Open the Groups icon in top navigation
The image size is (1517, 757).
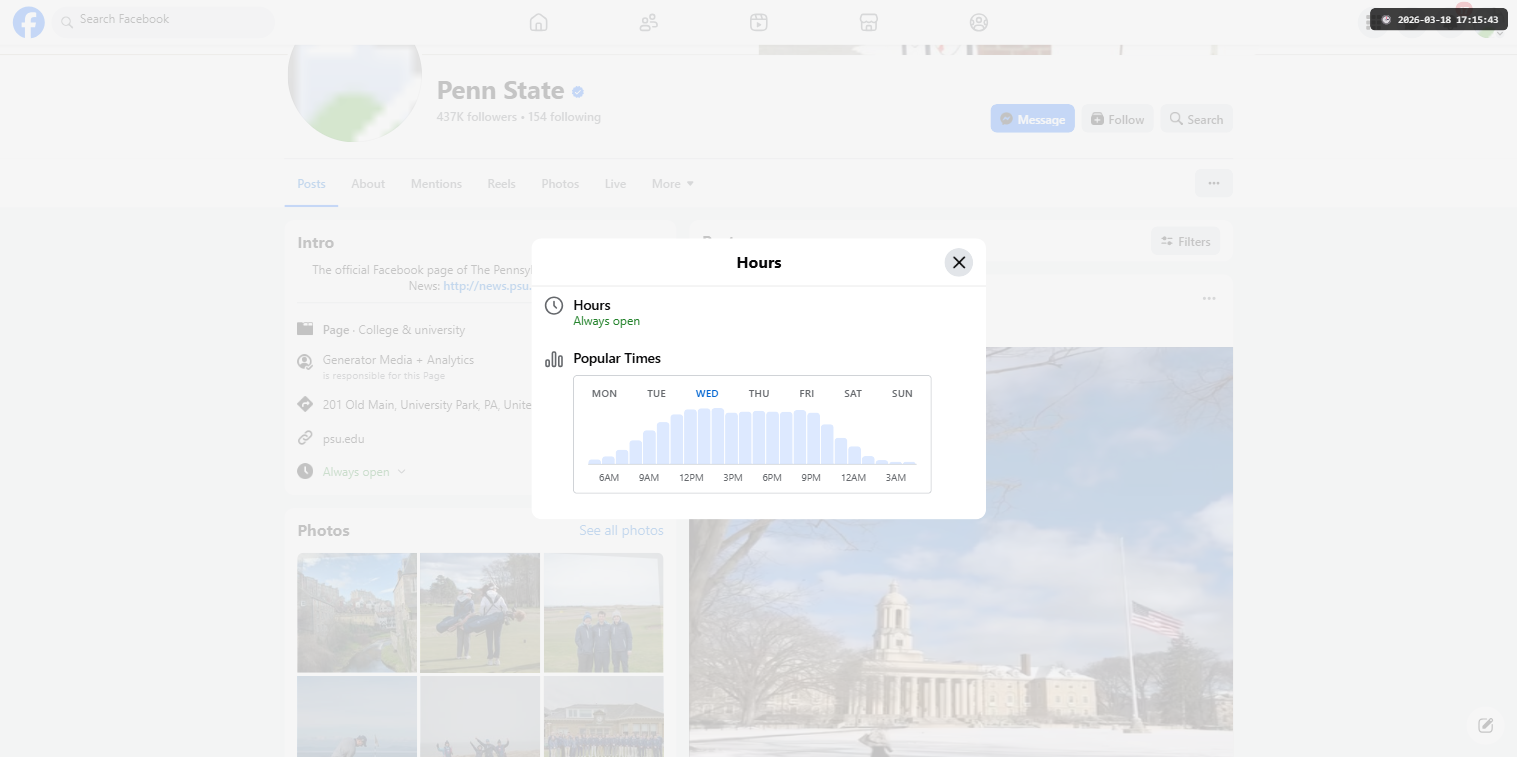coord(979,22)
